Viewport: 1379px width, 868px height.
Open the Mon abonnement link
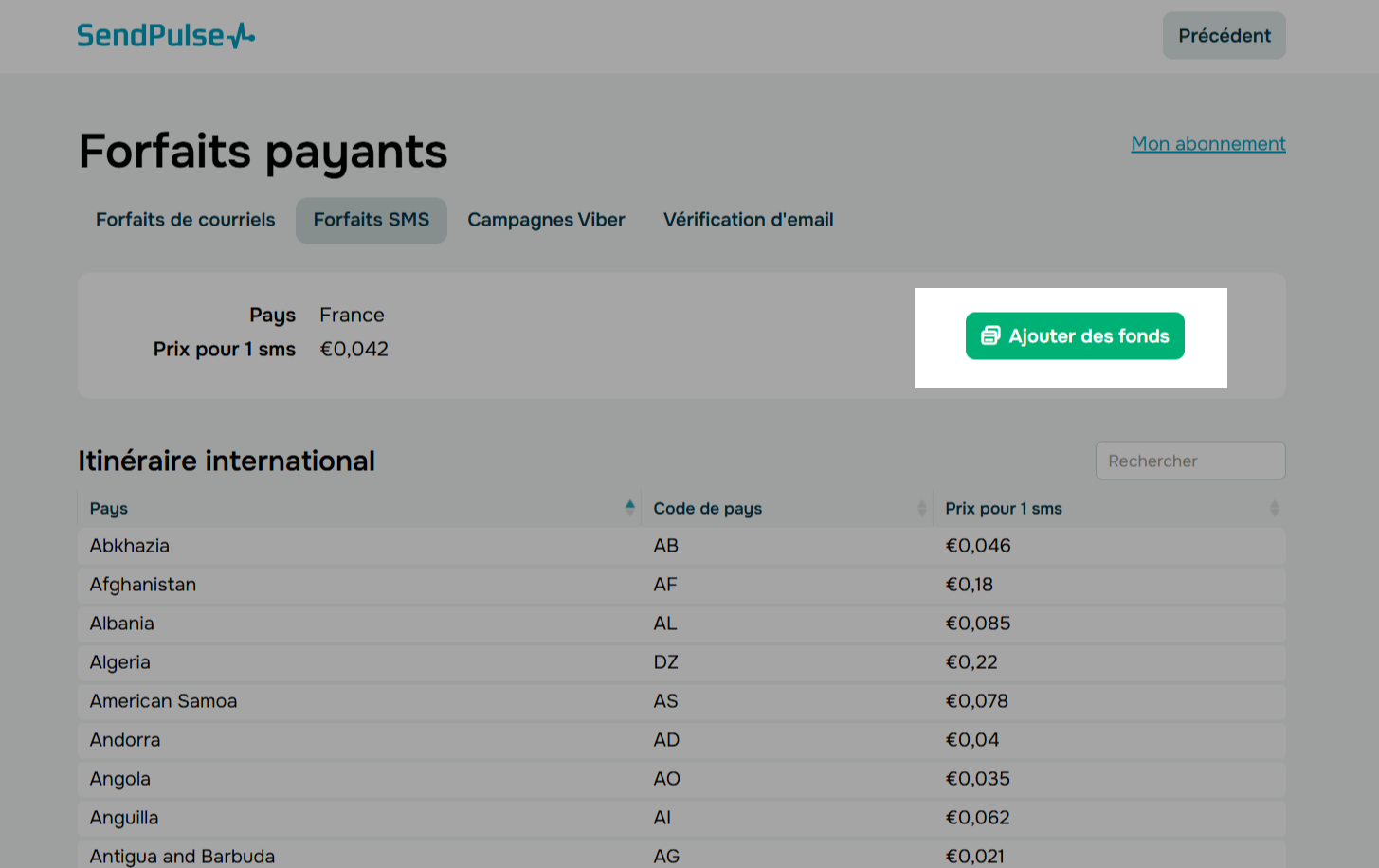[1207, 144]
